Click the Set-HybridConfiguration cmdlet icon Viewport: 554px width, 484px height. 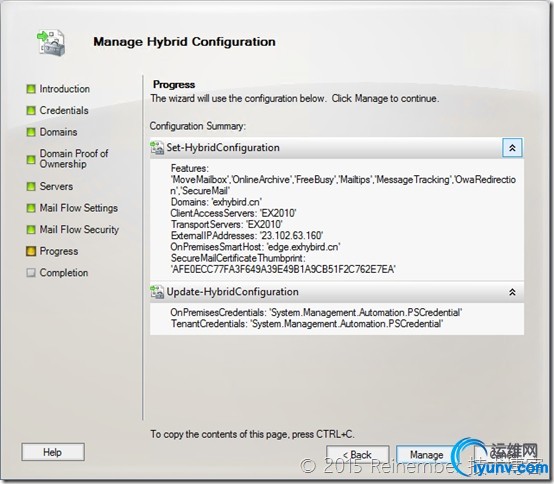tap(157, 148)
